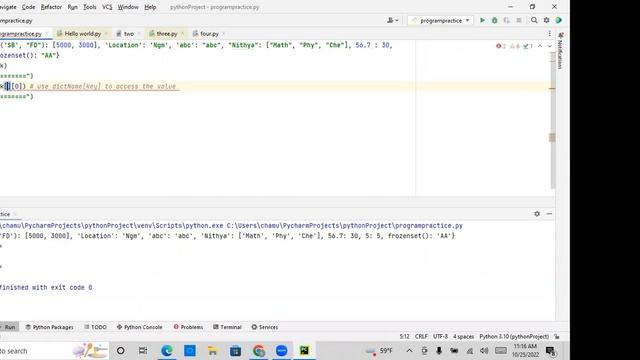Open PyCharm icon on taskbar

(x=304, y=351)
